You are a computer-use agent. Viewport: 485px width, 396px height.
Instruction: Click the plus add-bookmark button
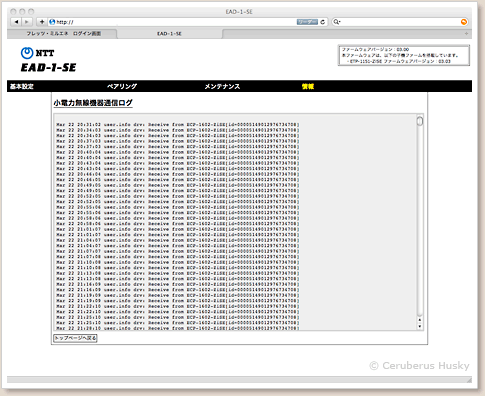pos(41,22)
